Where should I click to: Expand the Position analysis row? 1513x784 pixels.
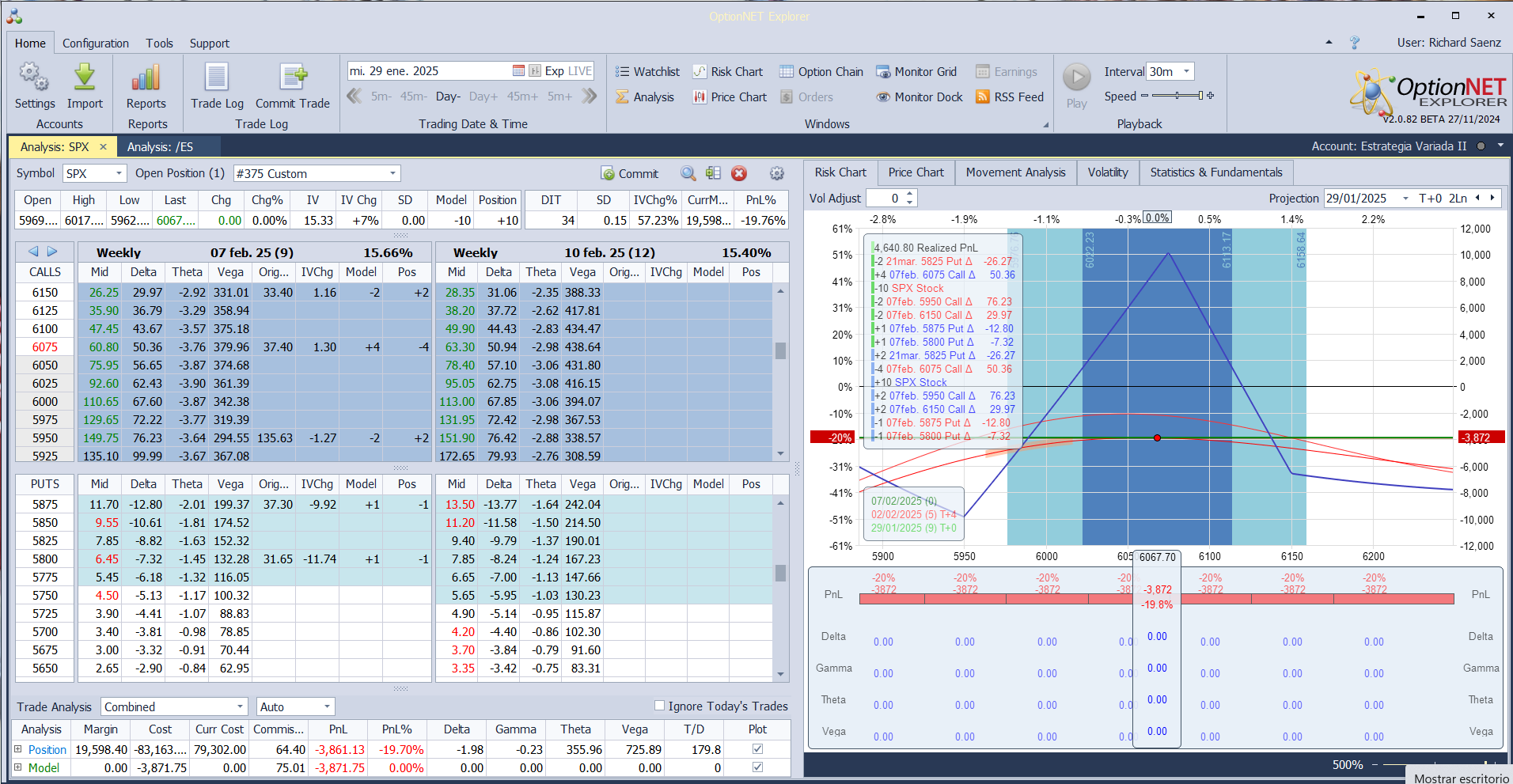(18, 749)
